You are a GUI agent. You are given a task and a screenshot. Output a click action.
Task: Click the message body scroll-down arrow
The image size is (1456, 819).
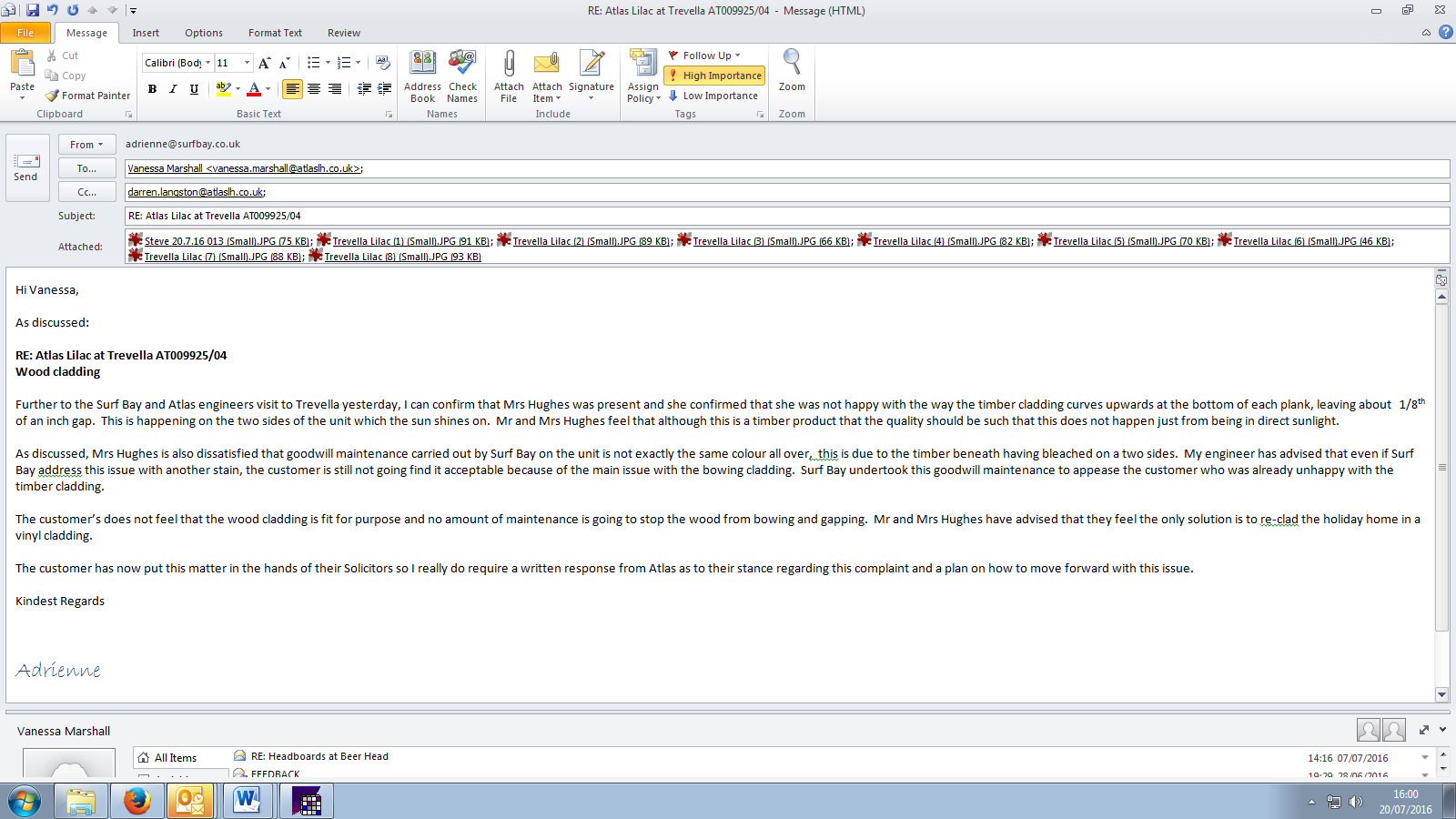pos(1441,694)
